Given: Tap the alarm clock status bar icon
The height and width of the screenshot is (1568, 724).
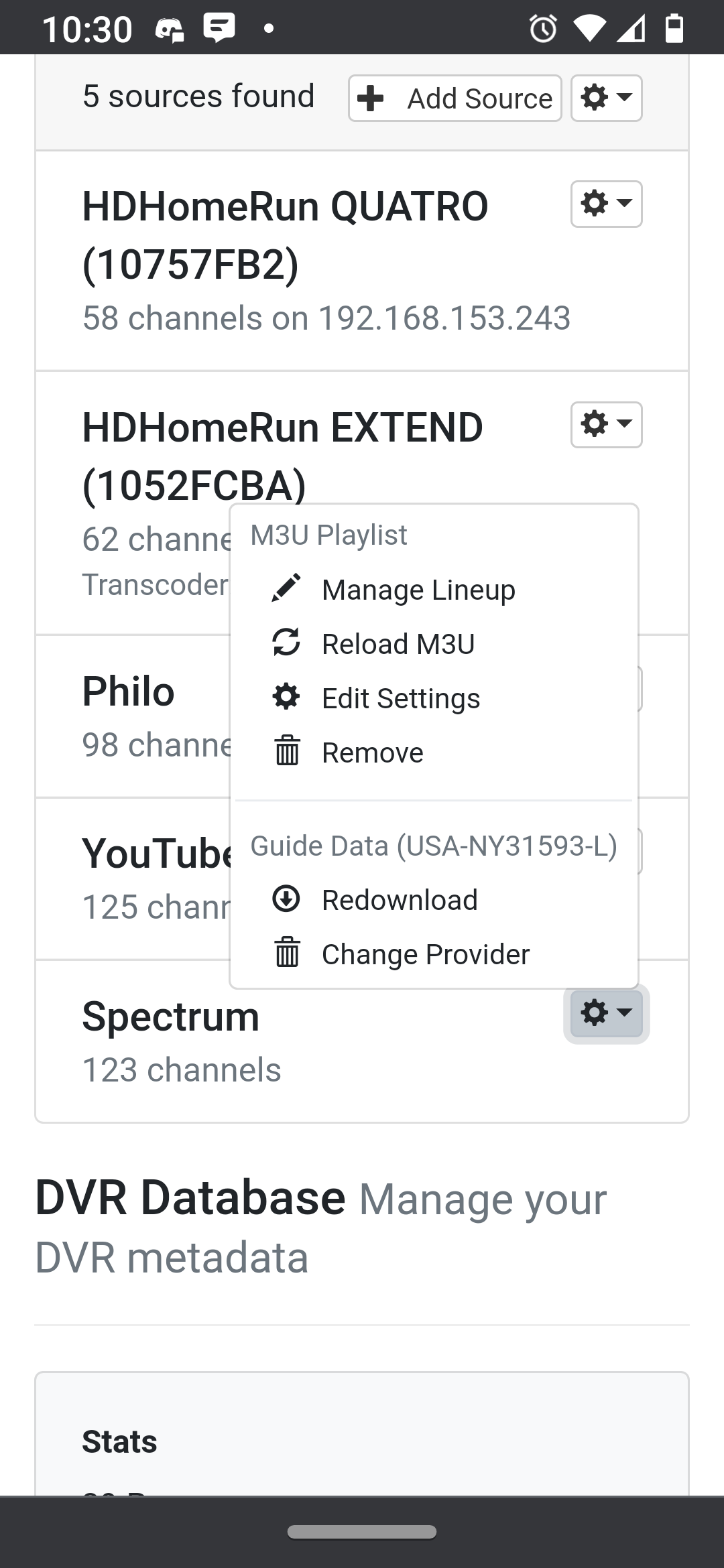Looking at the screenshot, I should (542, 29).
